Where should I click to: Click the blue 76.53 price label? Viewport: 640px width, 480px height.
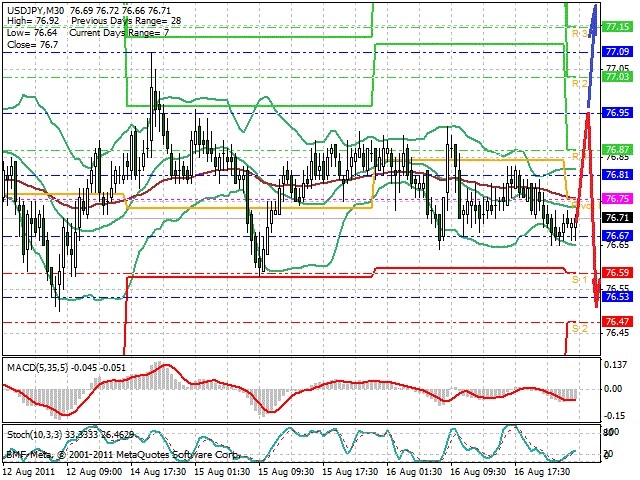[x=618, y=296]
